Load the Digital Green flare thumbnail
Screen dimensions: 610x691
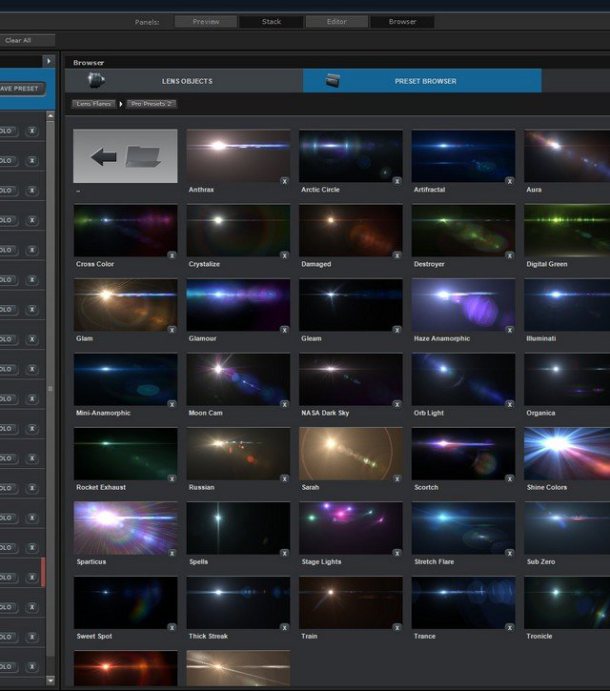click(x=567, y=230)
